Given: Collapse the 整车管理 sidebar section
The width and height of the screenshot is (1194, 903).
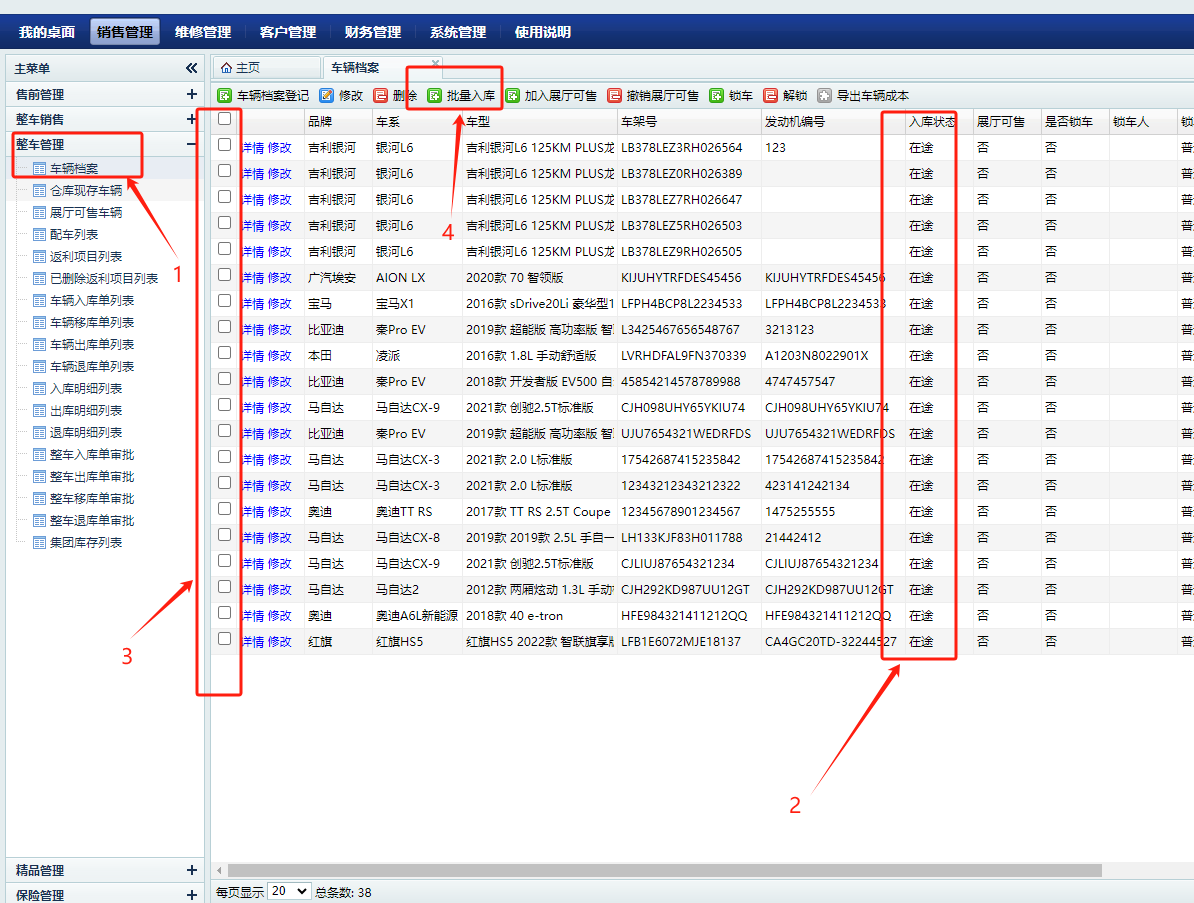Looking at the screenshot, I should pyautogui.click(x=191, y=145).
